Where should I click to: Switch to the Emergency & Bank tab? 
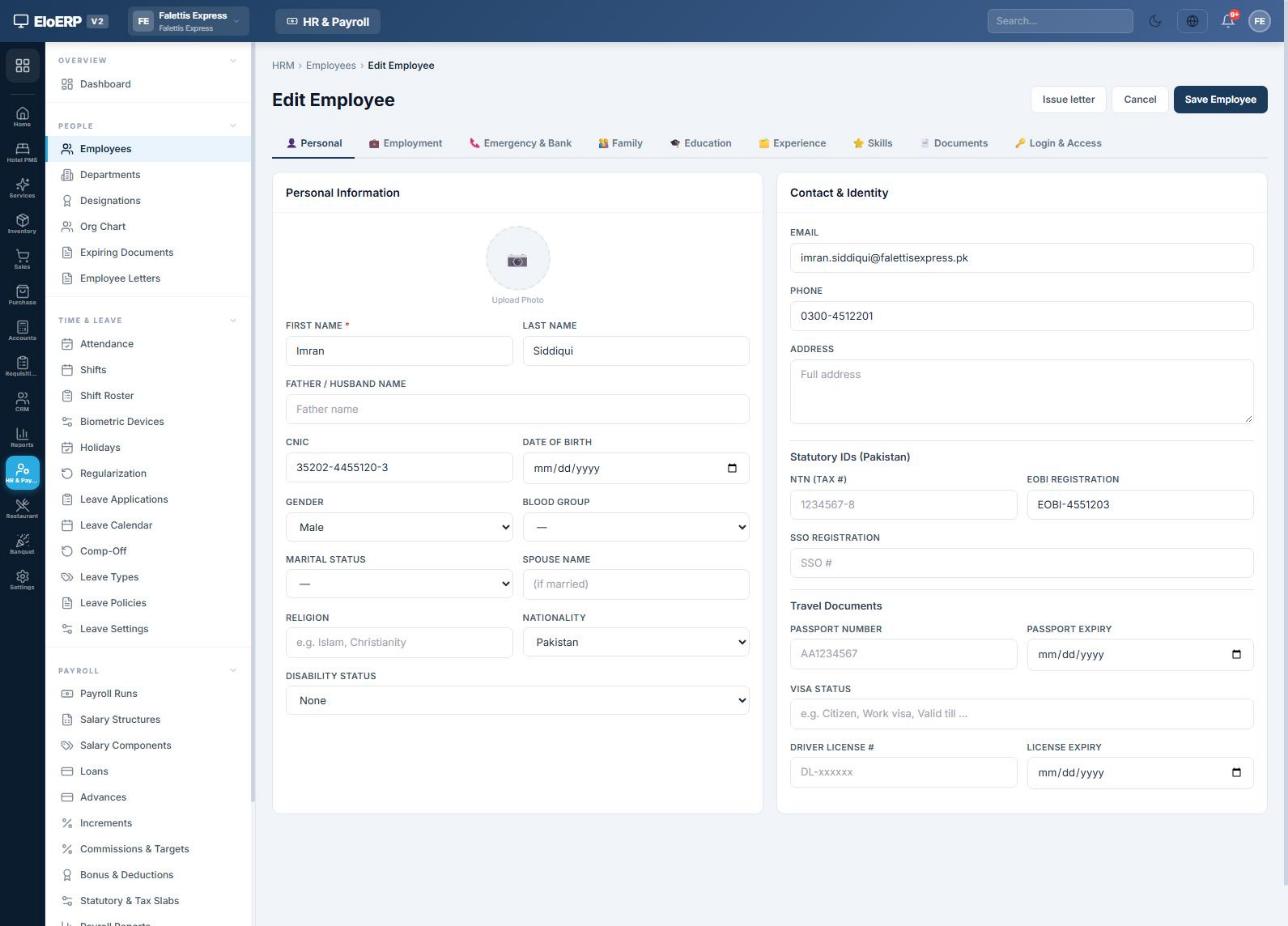pos(520,143)
